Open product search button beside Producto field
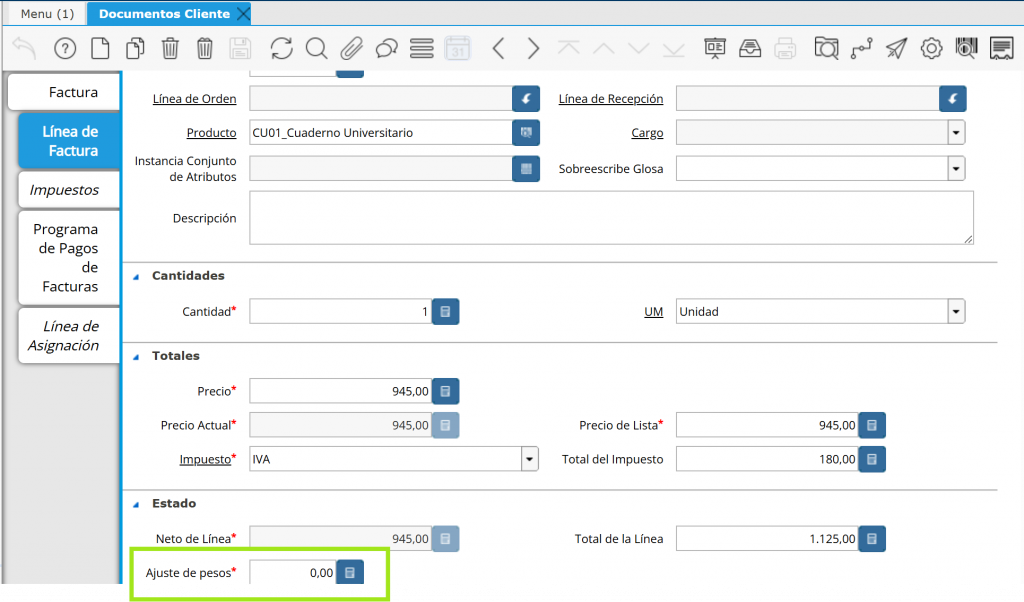The image size is (1024, 602). (526, 133)
